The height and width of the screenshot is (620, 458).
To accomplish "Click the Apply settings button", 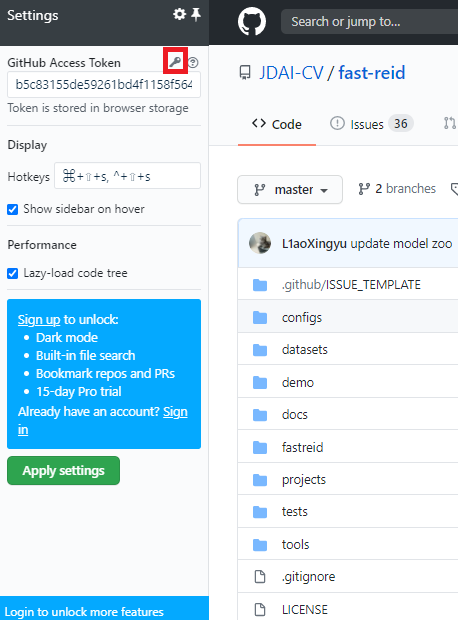I will pyautogui.click(x=63, y=471).
